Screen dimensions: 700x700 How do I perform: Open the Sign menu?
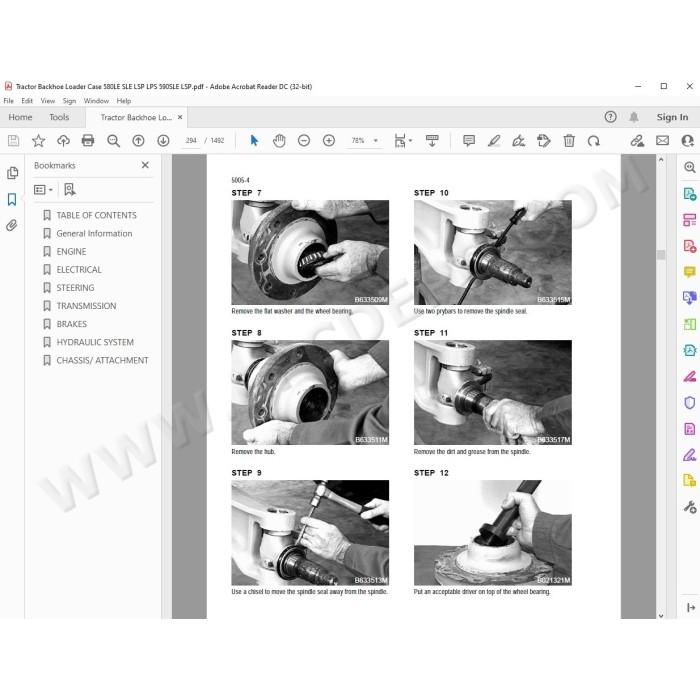click(69, 101)
